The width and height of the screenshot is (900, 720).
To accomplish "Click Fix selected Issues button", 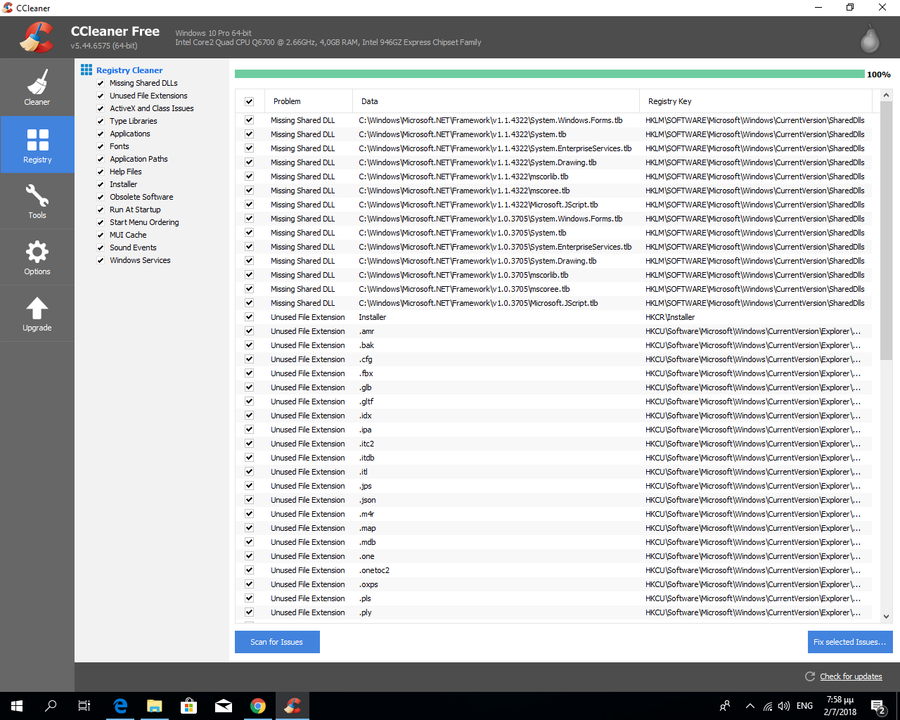I will click(x=850, y=642).
